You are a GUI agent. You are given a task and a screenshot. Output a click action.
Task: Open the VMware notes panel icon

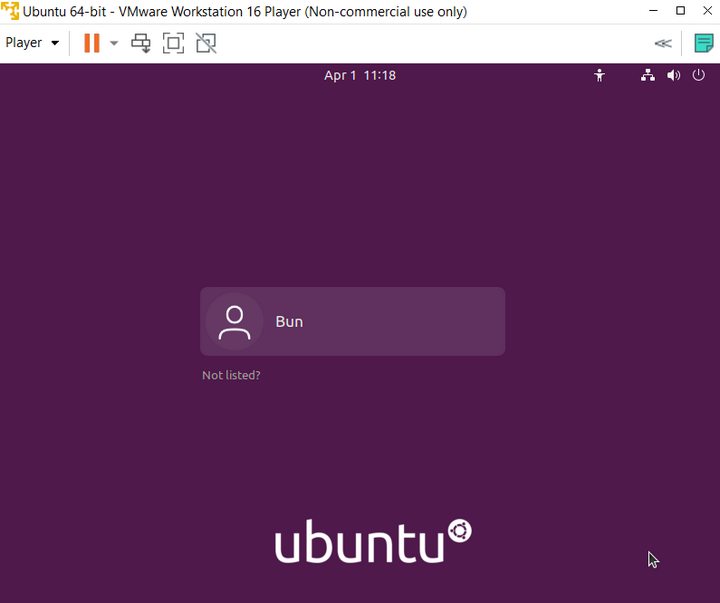click(x=703, y=43)
